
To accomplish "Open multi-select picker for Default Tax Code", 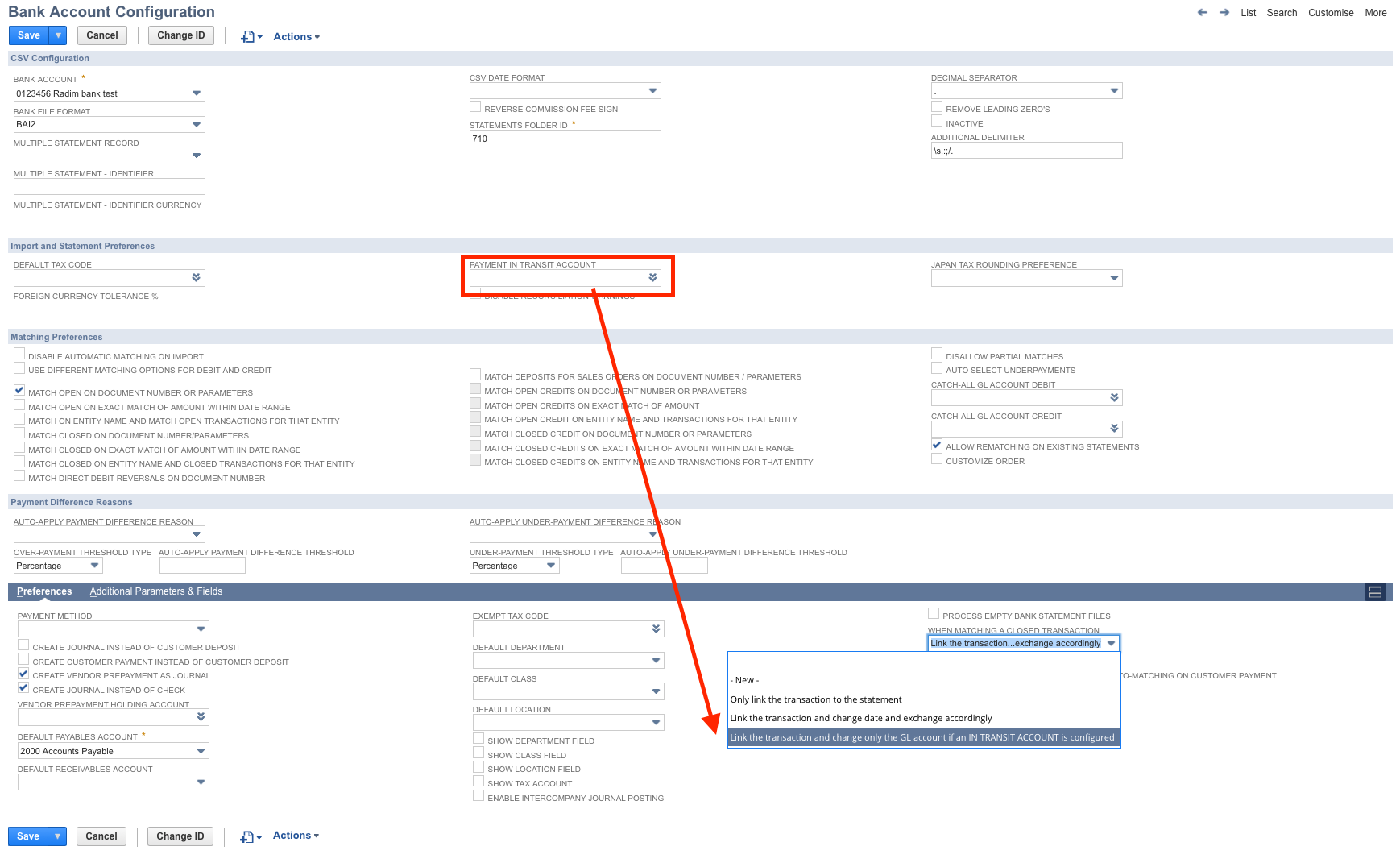I will click(196, 277).
